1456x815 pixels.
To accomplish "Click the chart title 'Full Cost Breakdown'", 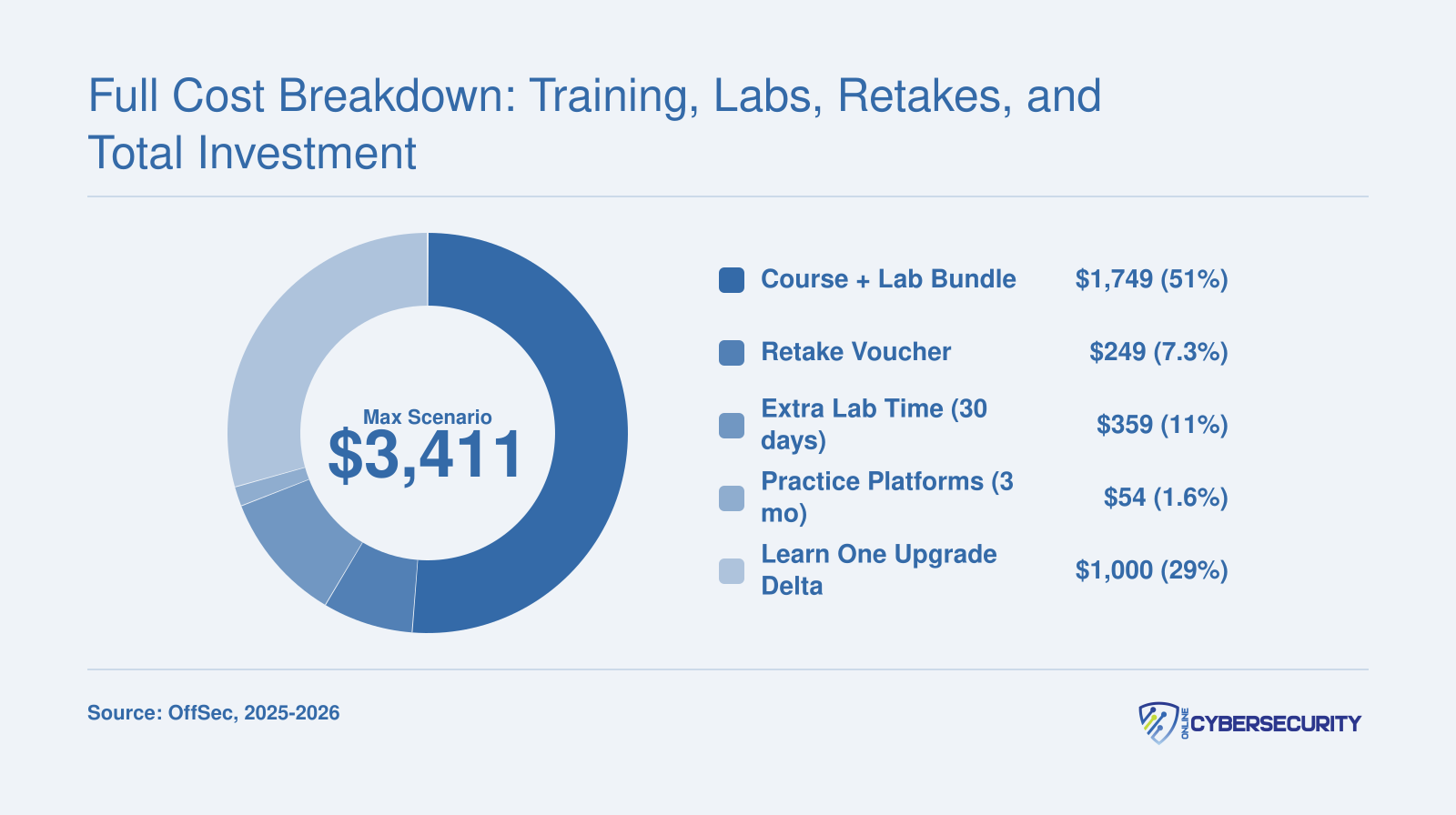I will pos(594,125).
